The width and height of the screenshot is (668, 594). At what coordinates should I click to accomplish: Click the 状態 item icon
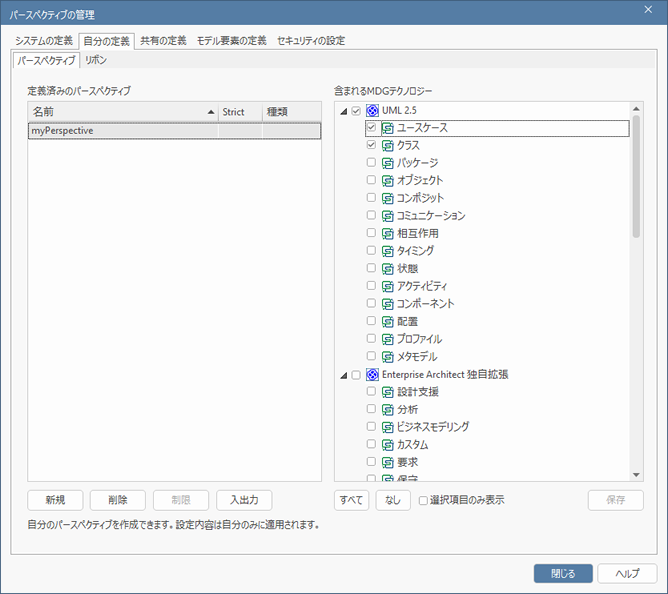(388, 268)
